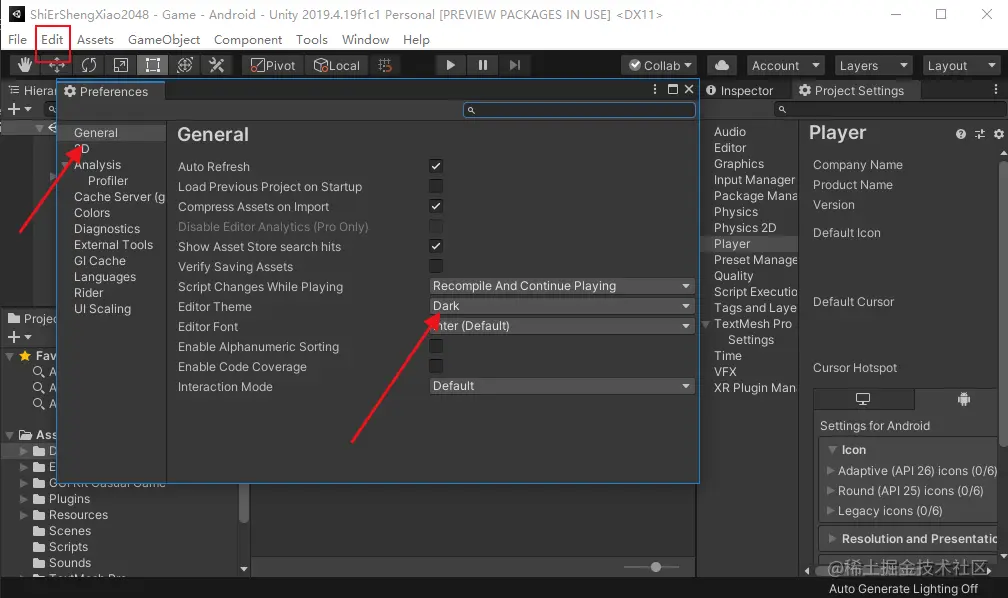Screen dimensions: 1008x598
Task: Select Quality in Project Settings list
Action: 734,275
